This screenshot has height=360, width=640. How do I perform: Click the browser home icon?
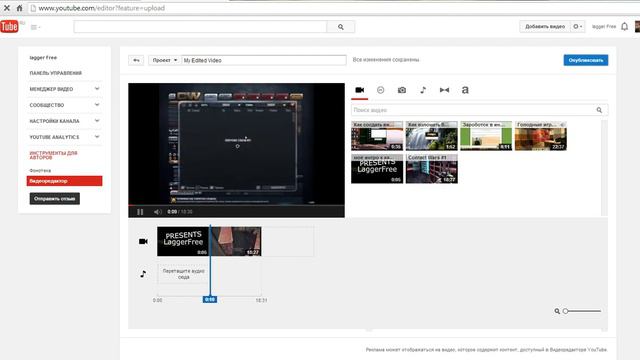tap(20, 8)
